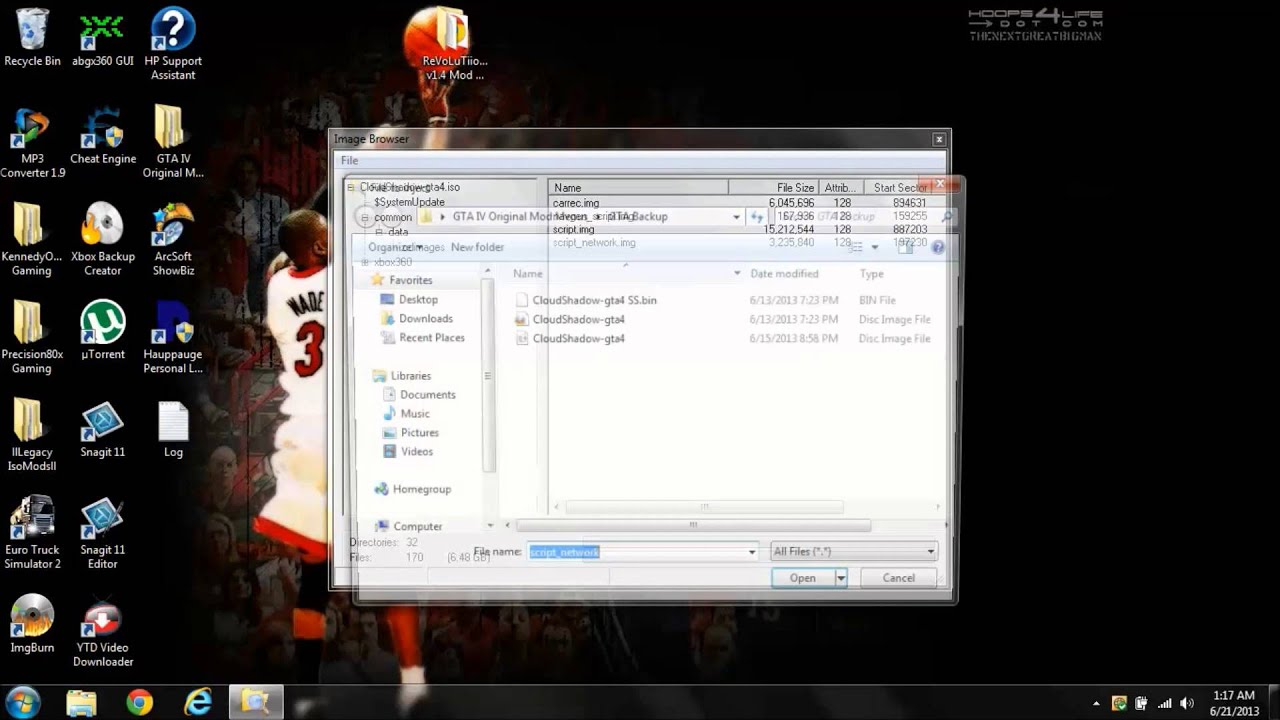Click the Open button
Screen dimensions: 1280x720
click(803, 578)
